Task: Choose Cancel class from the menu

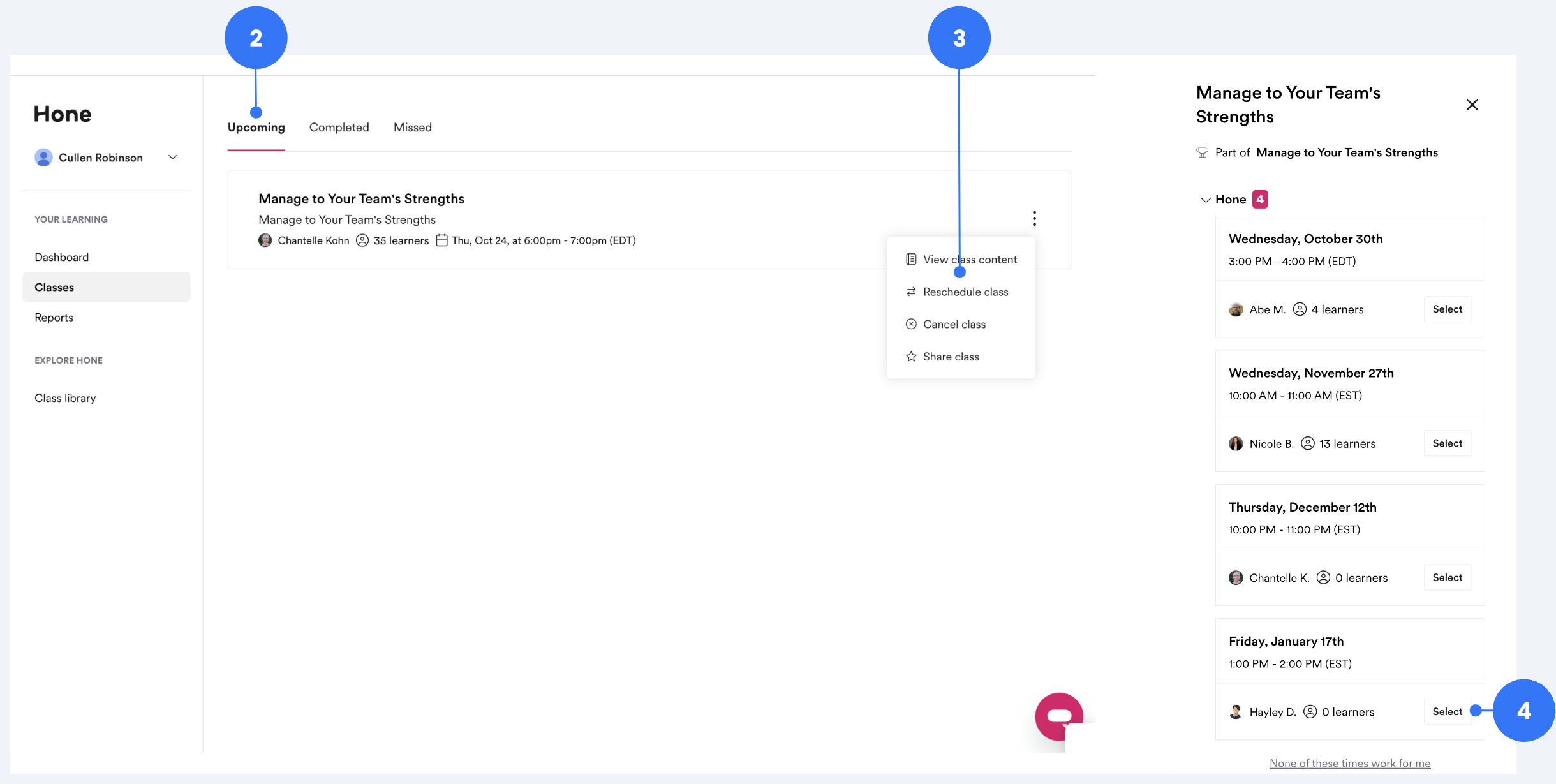Action: 954,325
